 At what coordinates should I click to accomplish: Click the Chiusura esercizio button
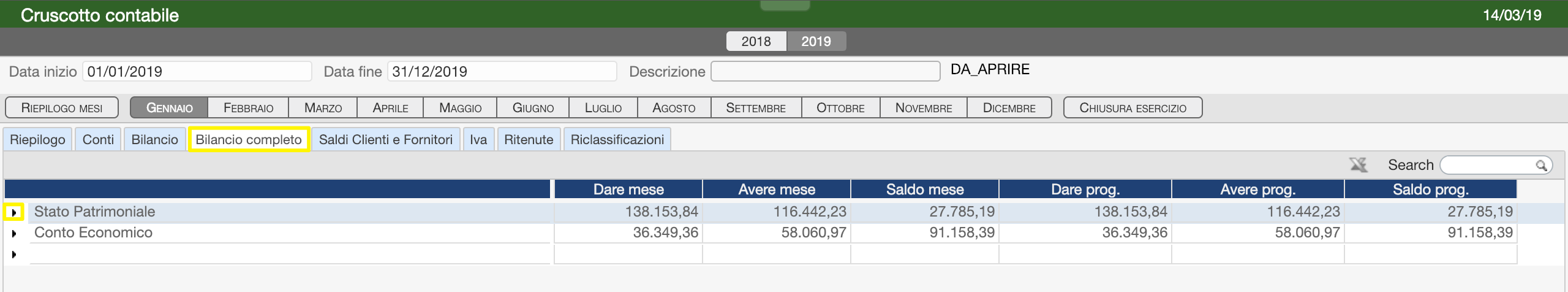pos(1133,107)
